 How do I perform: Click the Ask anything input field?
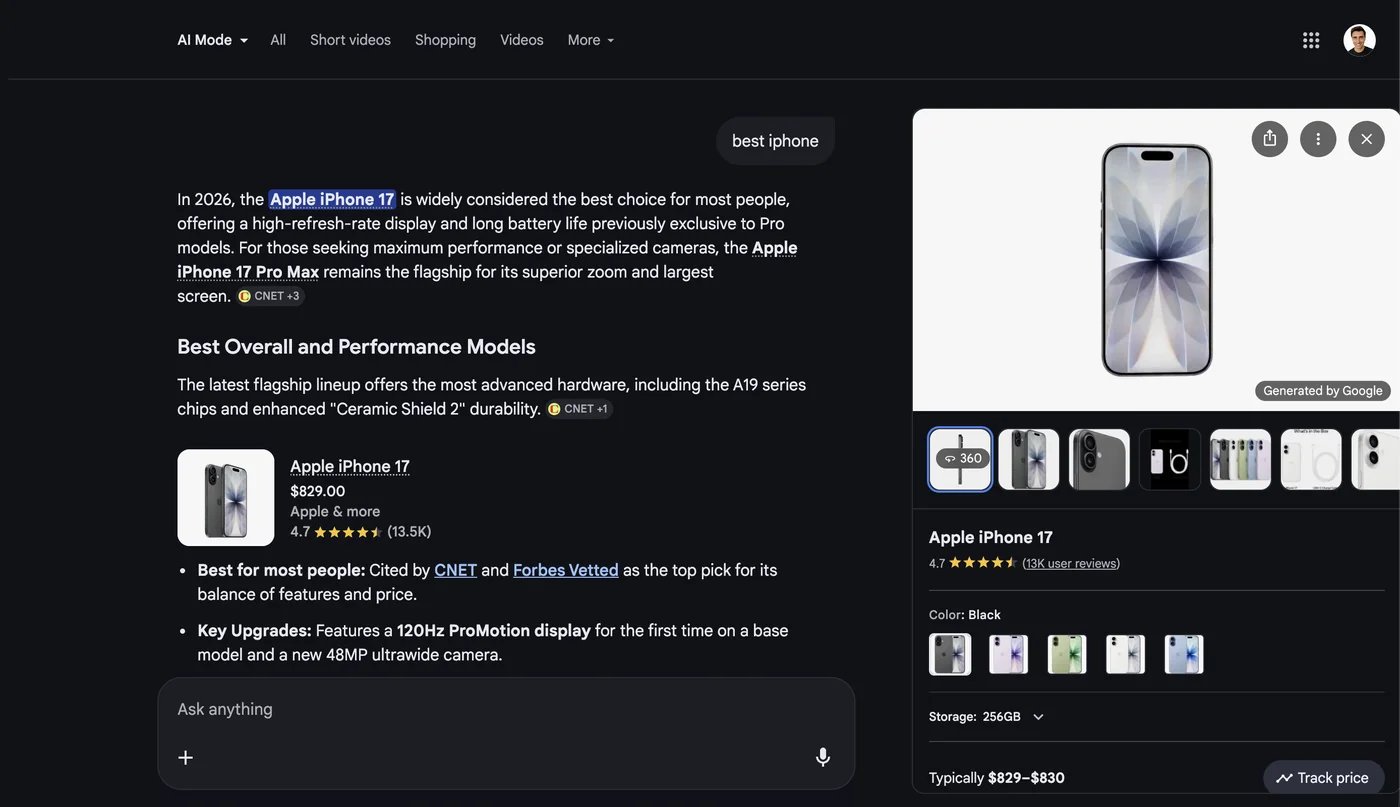pos(506,709)
